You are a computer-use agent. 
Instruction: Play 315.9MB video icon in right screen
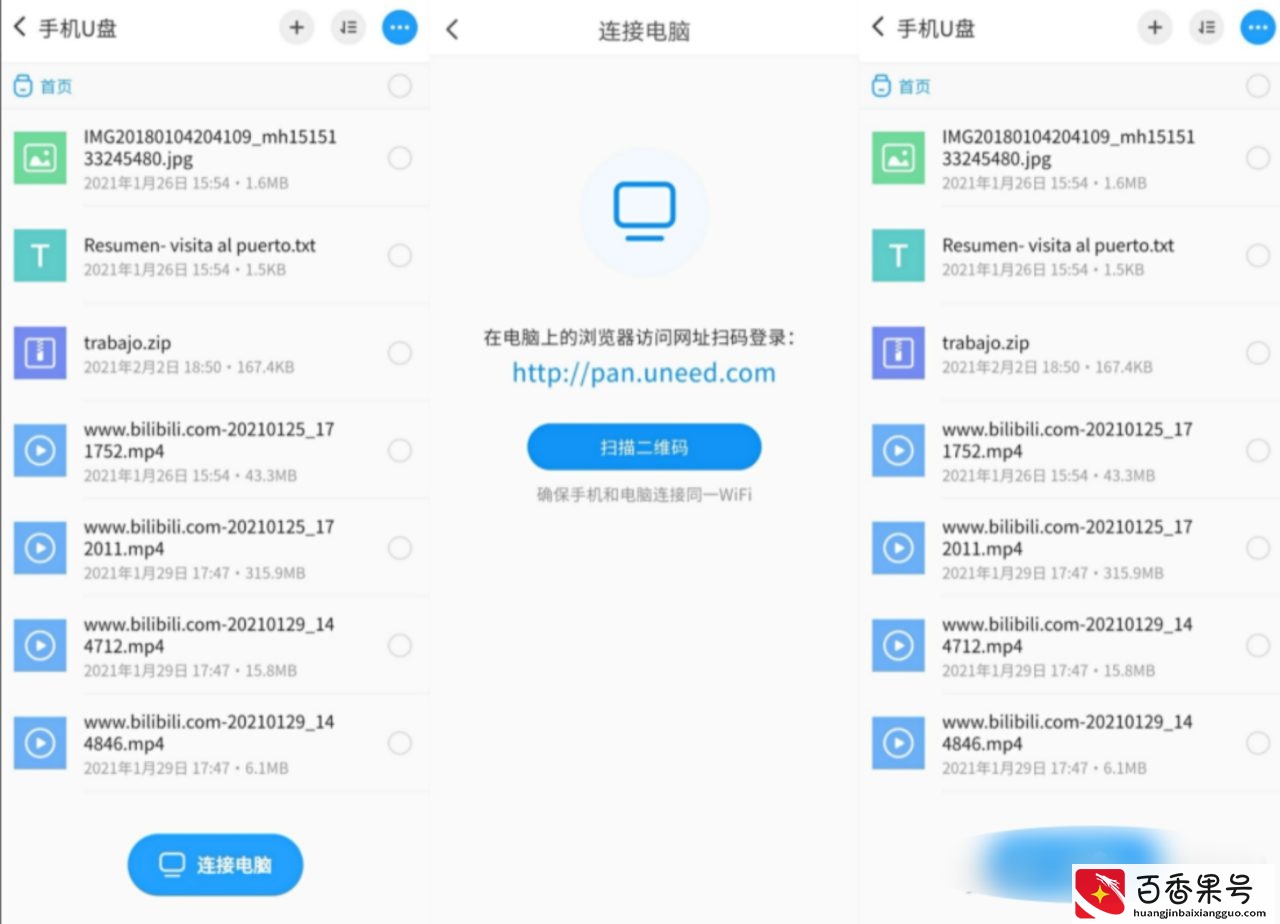(x=898, y=548)
